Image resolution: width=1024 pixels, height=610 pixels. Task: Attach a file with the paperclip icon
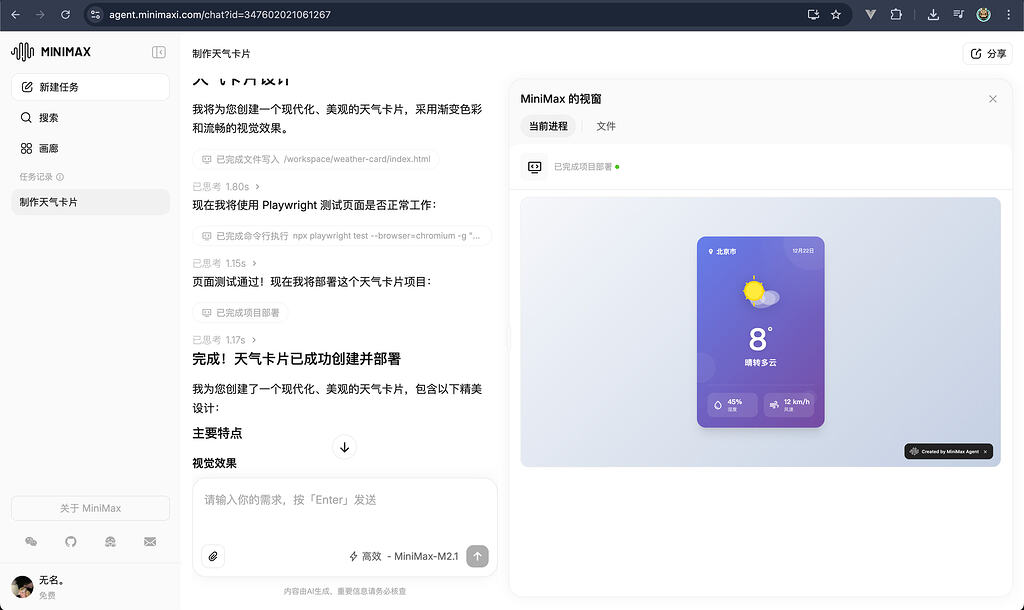pos(213,556)
